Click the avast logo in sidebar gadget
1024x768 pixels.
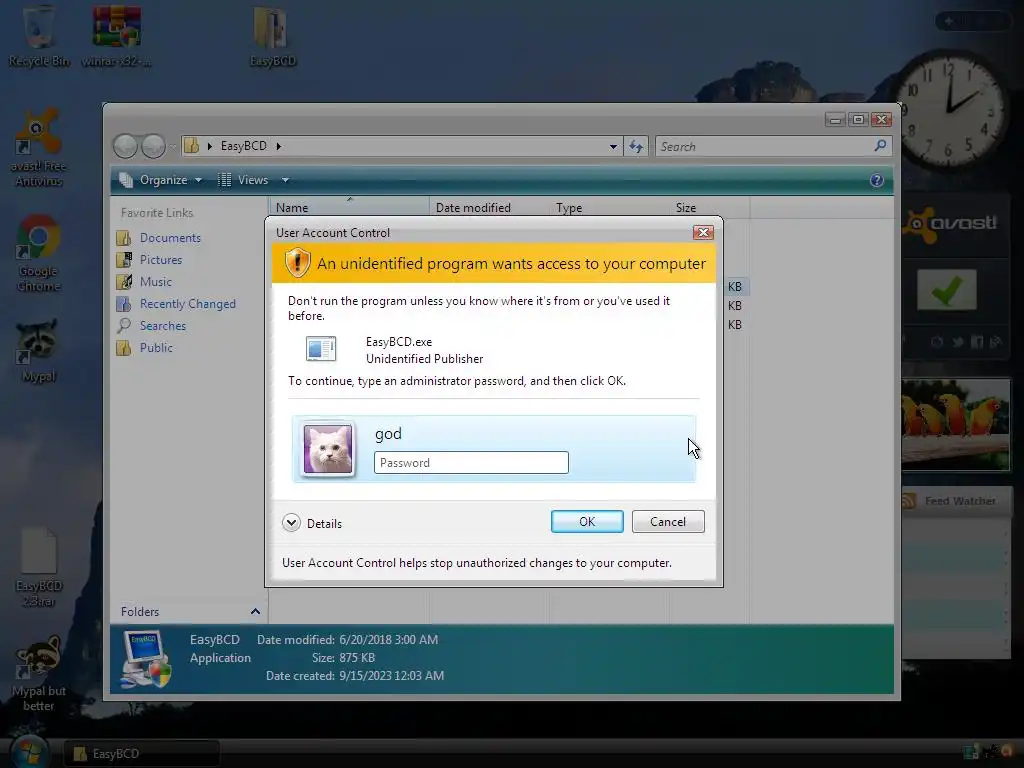pos(950,224)
